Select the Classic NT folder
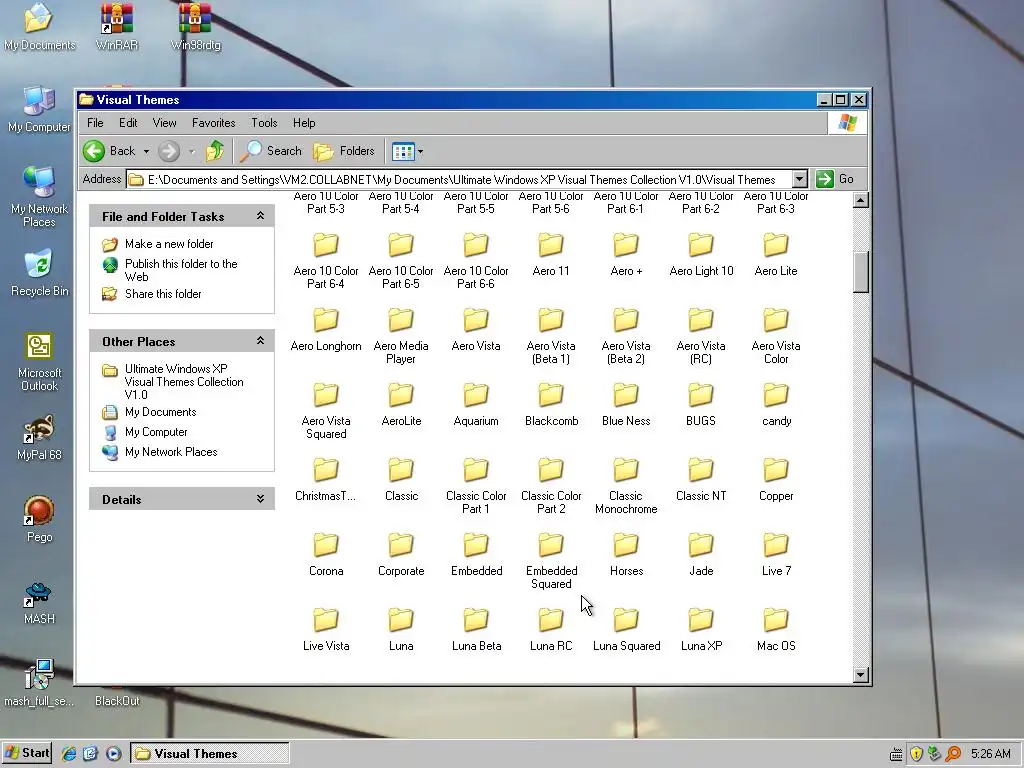The width and height of the screenshot is (1024, 768). (701, 480)
